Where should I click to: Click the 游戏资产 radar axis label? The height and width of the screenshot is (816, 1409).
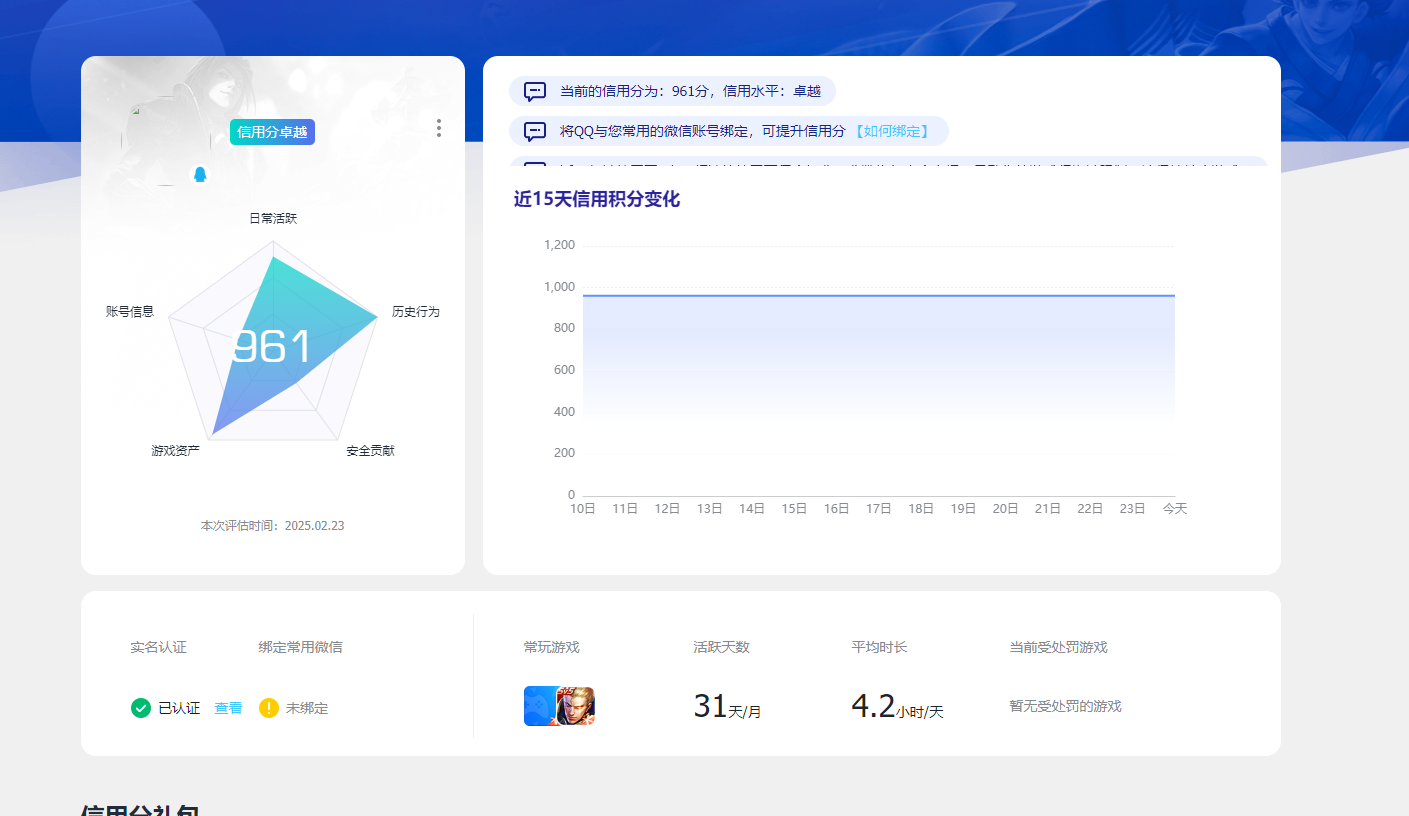(176, 451)
